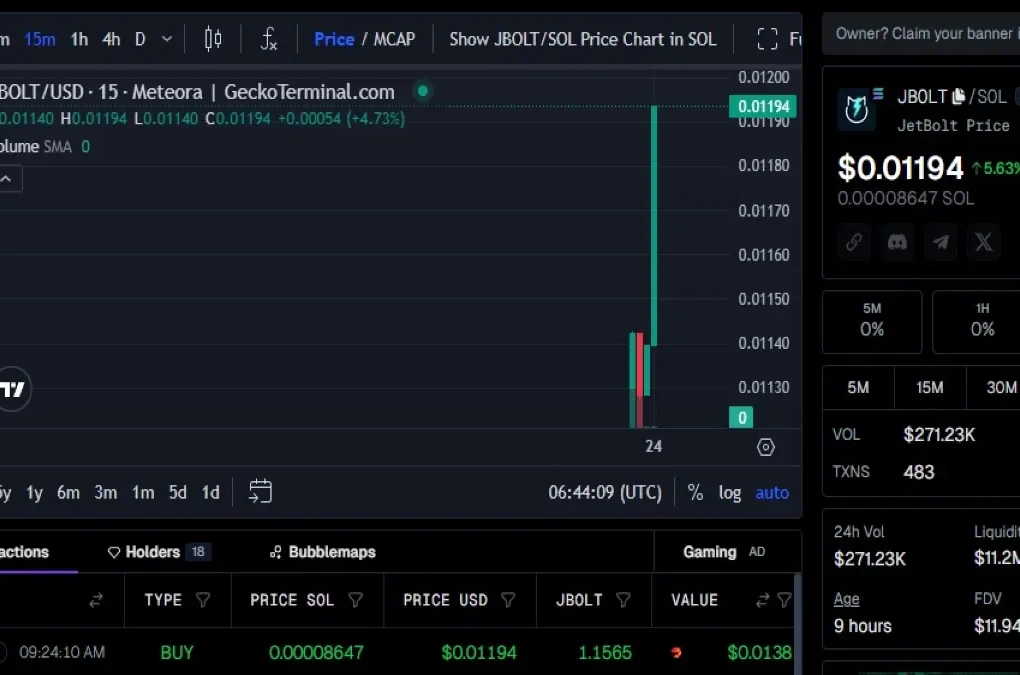Open the indicators fx menu

(269, 39)
